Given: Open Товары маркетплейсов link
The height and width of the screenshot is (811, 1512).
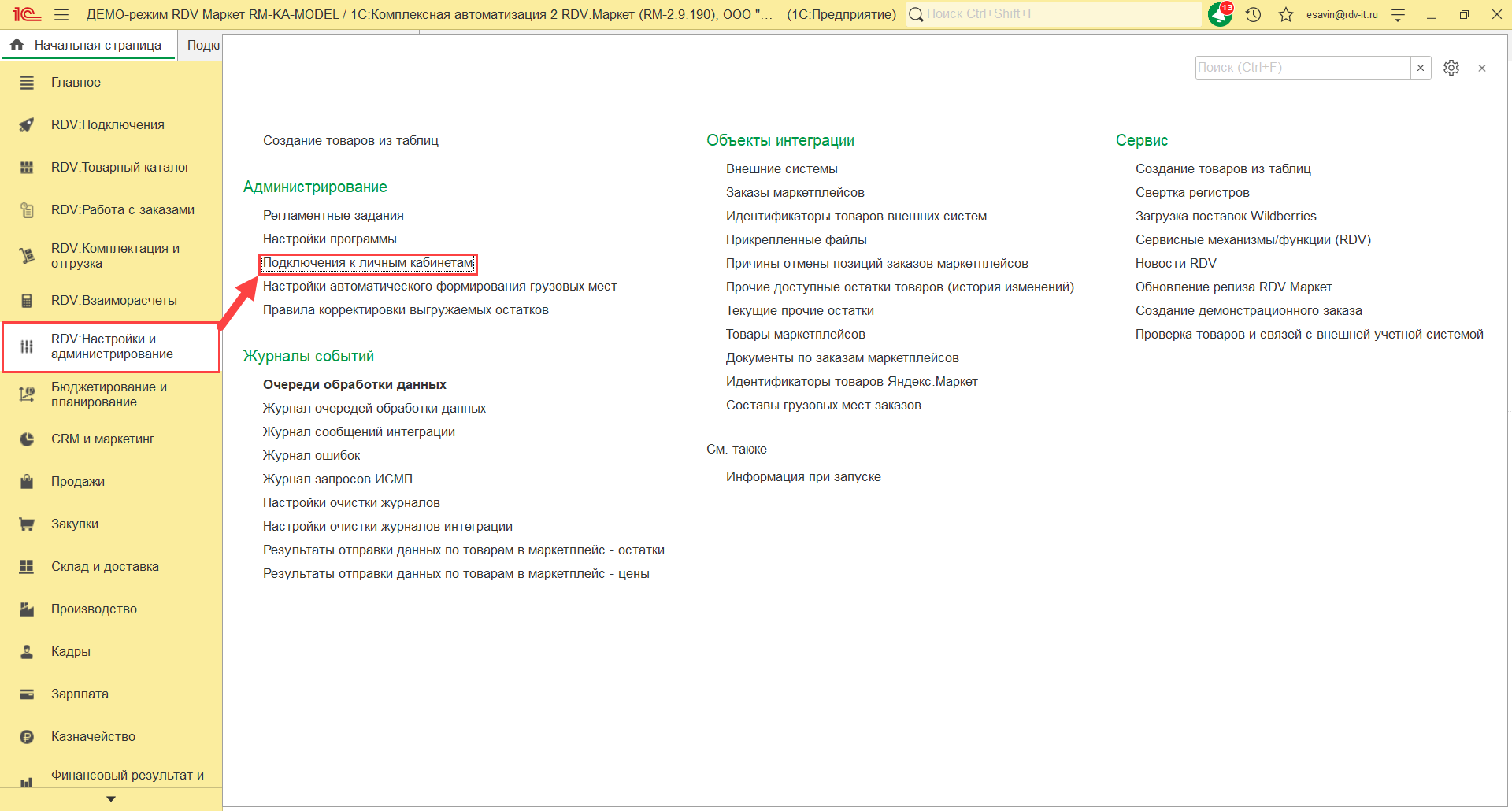Looking at the screenshot, I should coord(795,335).
